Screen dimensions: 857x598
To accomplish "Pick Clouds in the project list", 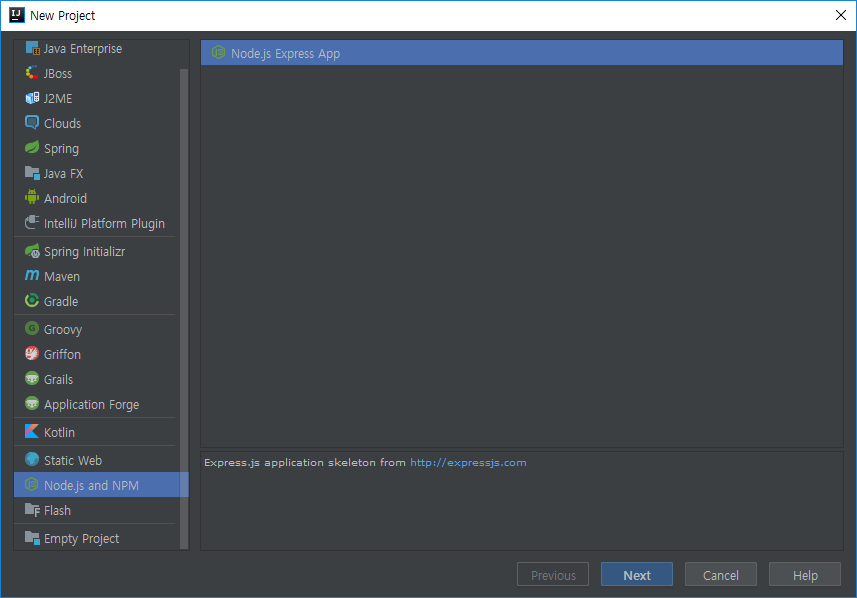I will [62, 124].
